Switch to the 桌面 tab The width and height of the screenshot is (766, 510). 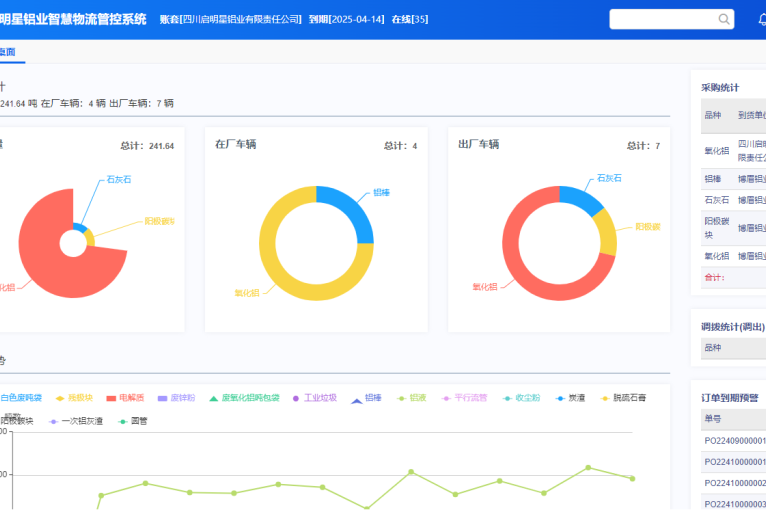click(8, 52)
